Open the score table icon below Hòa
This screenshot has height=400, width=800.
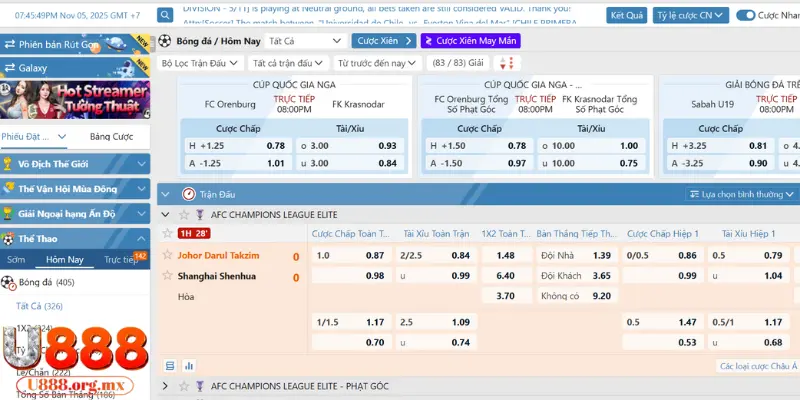[168, 366]
